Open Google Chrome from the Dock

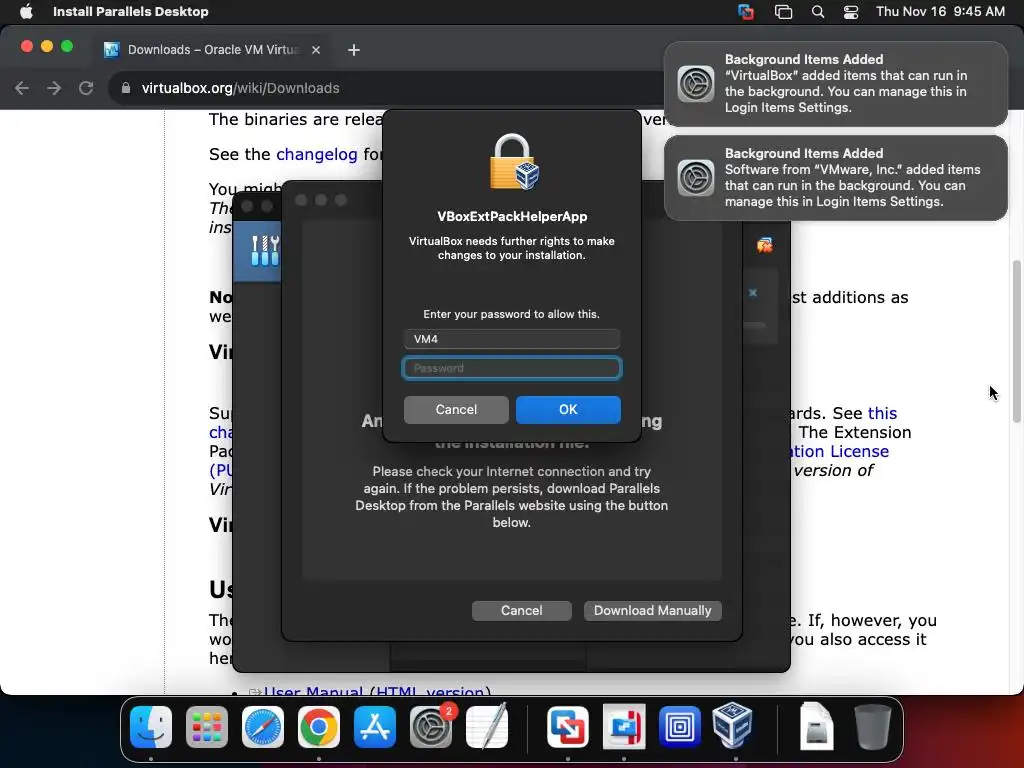point(319,727)
